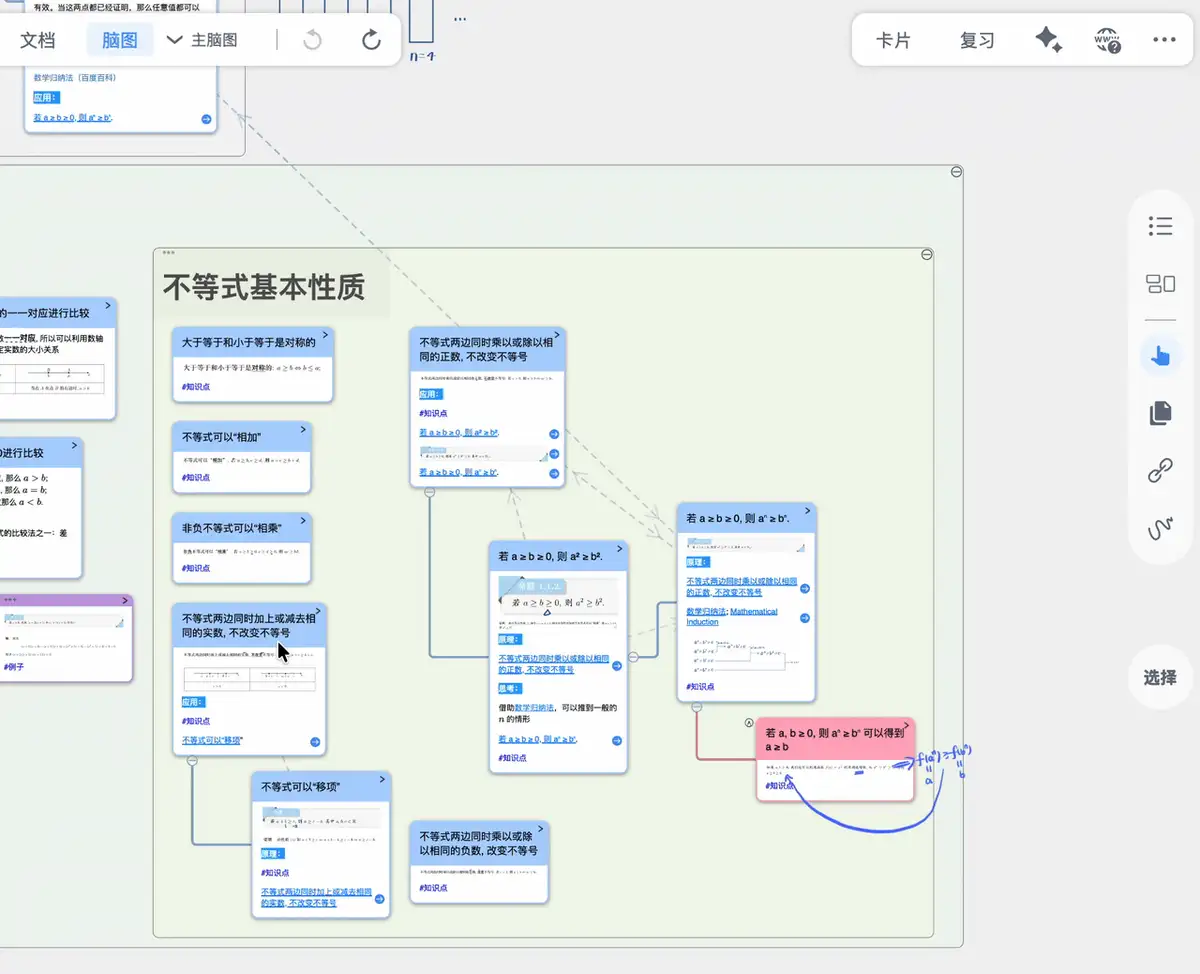This screenshot has width=1200, height=974.
Task: Jump via arrow beside 不等式可以“移项” link
Action: tap(315, 742)
